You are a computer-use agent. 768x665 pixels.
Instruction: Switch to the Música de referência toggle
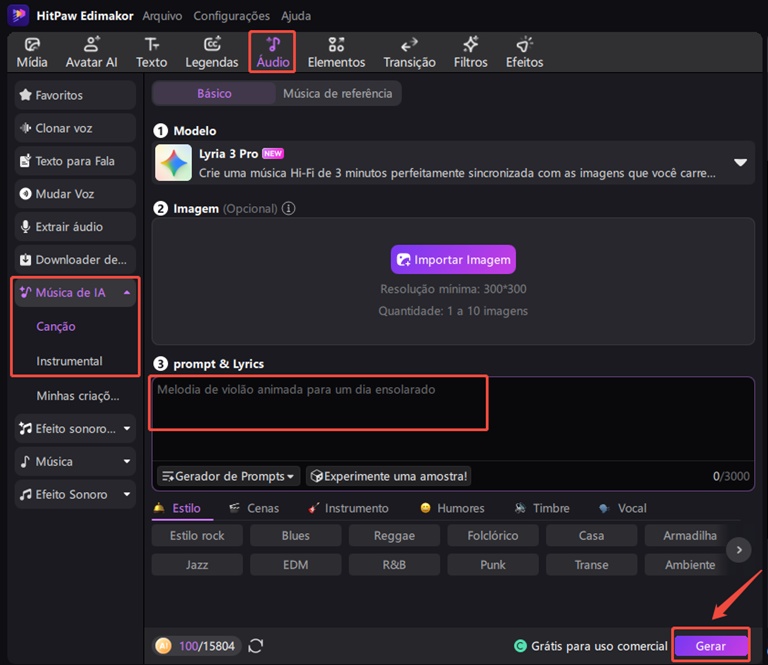[337, 94]
